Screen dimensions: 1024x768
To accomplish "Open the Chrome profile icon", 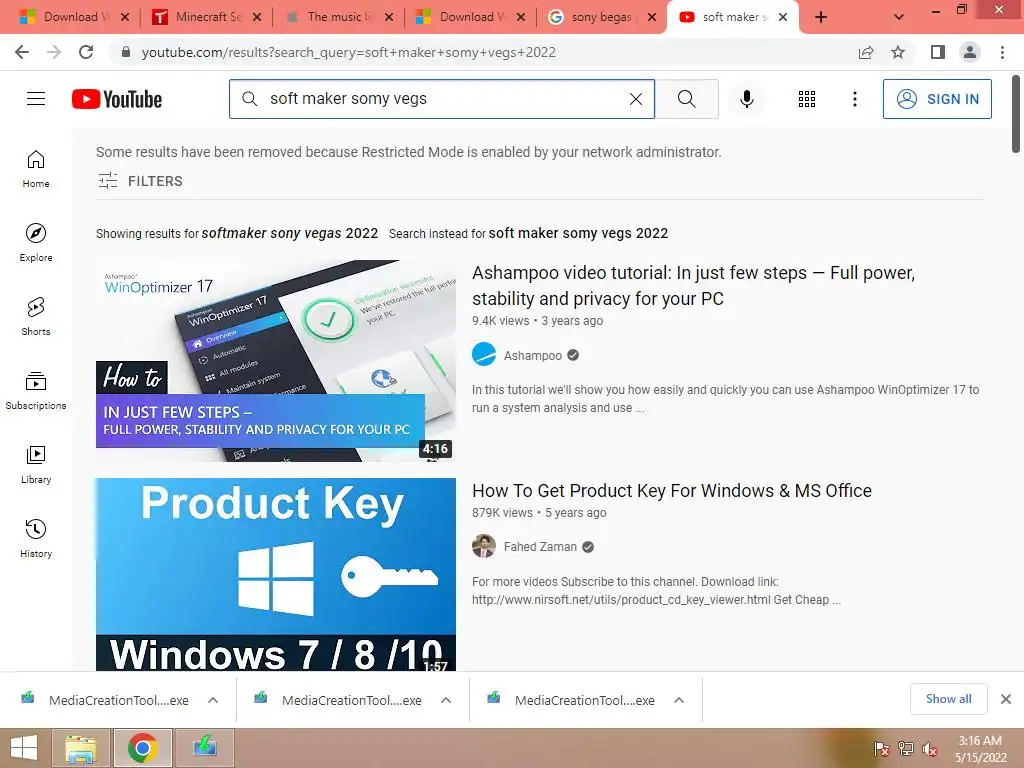I will coord(970,52).
